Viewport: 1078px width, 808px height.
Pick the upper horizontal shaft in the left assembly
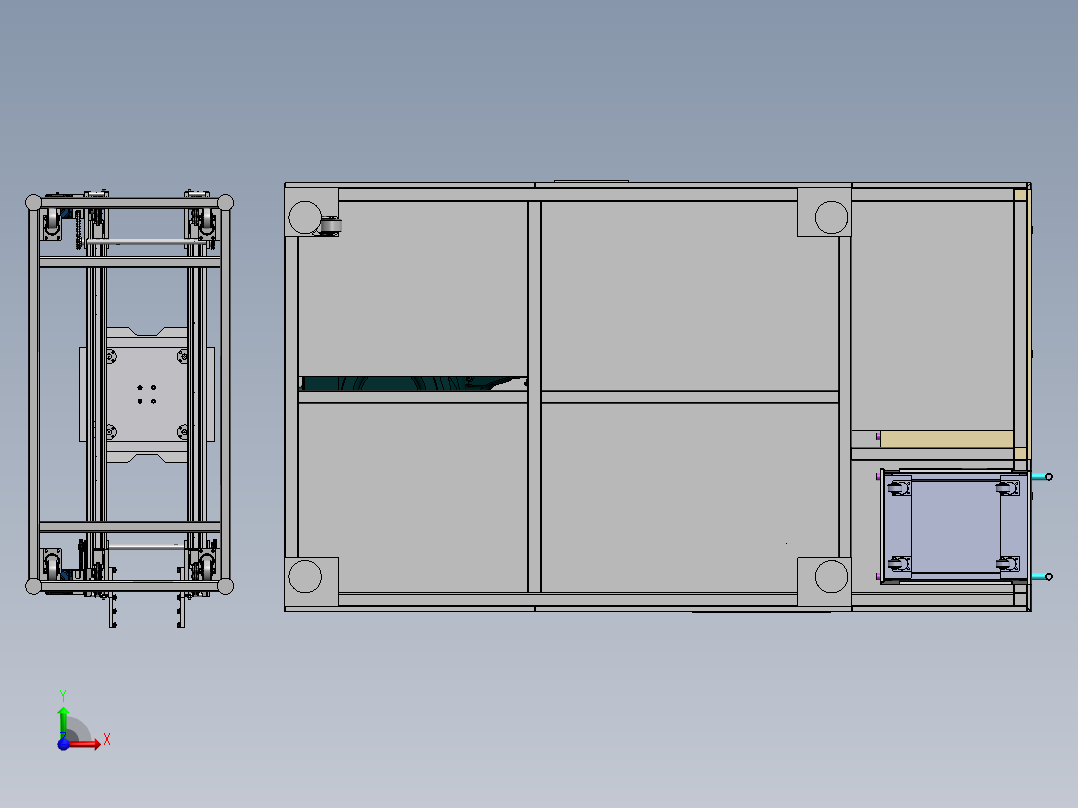(x=146, y=242)
